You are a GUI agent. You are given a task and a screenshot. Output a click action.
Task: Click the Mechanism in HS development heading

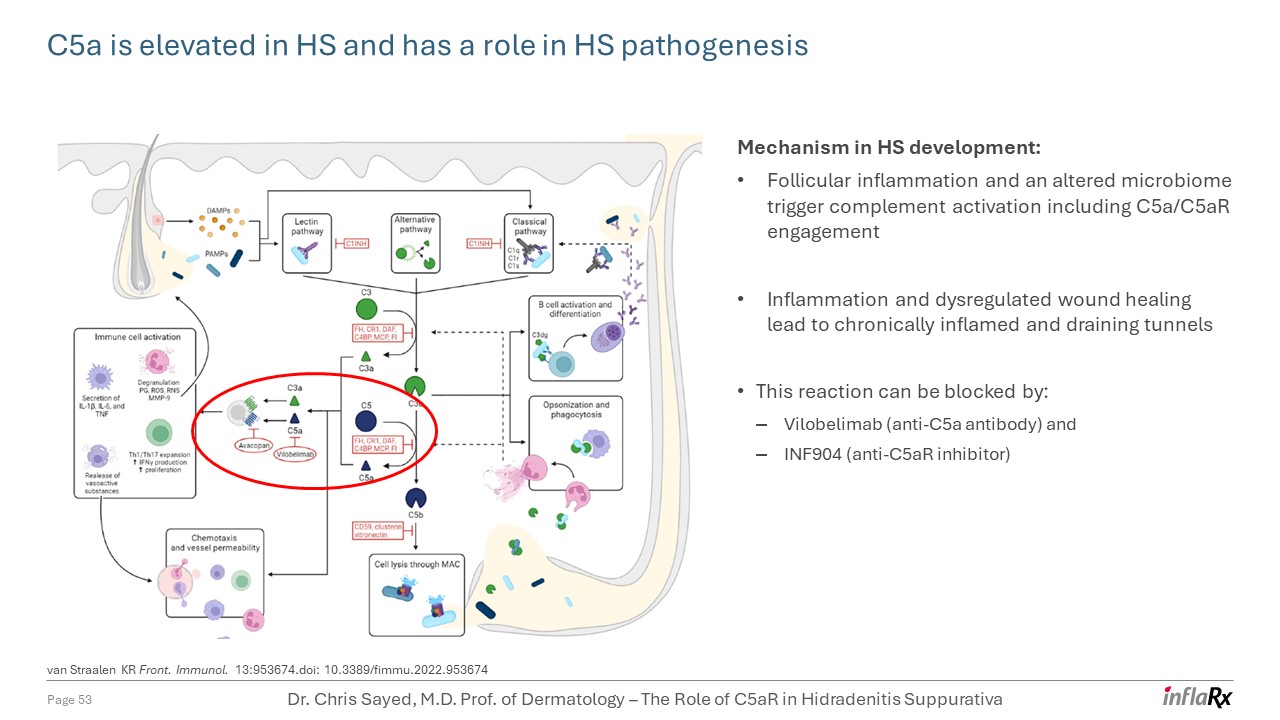coord(889,148)
